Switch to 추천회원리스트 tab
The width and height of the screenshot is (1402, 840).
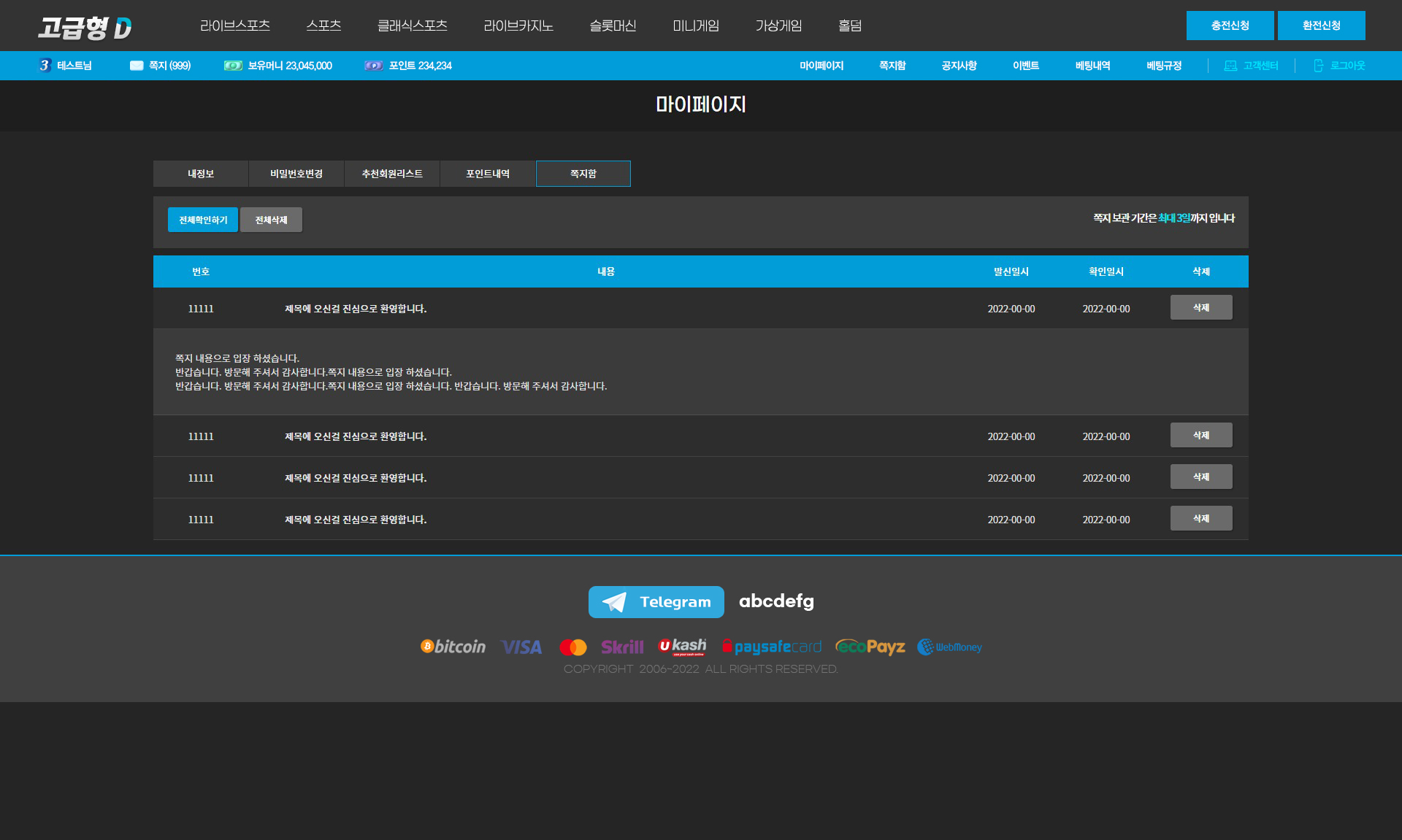[x=392, y=174]
